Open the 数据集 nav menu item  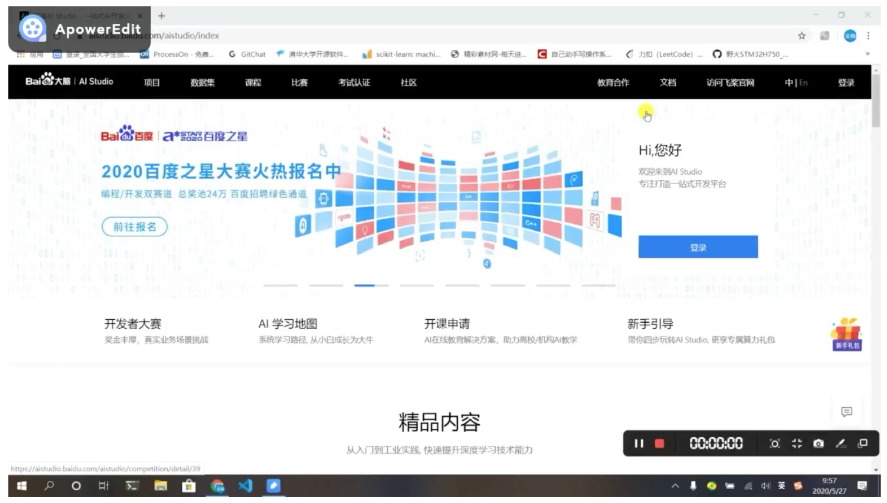(x=203, y=83)
